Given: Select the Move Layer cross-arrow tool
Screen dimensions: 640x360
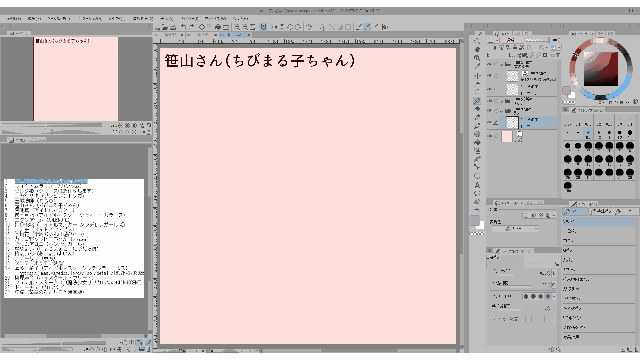Looking at the screenshot, I should pyautogui.click(x=477, y=76).
